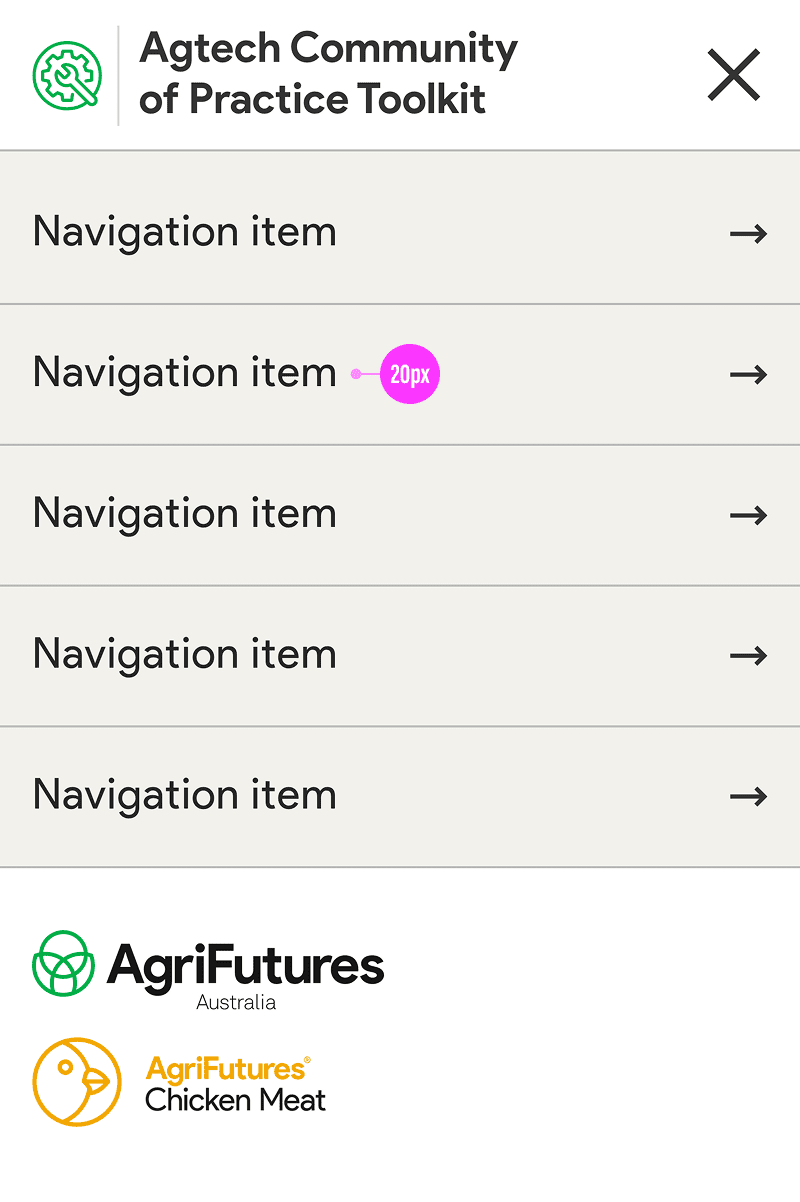Click the arrow on the first navigation item
This screenshot has width=800, height=1202.
pyautogui.click(x=748, y=234)
